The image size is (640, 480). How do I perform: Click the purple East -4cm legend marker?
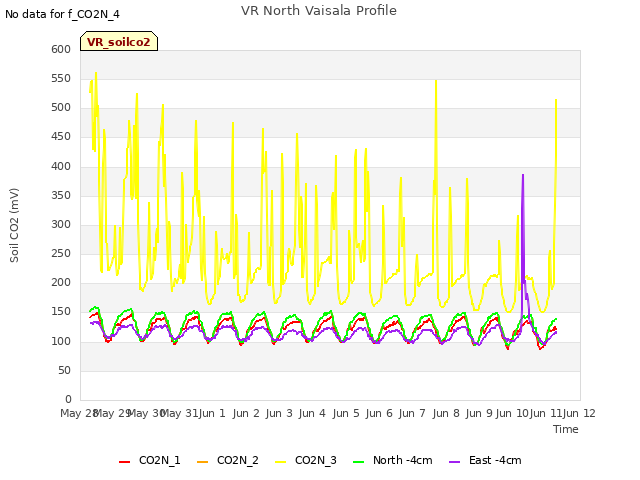pyautogui.click(x=455, y=462)
